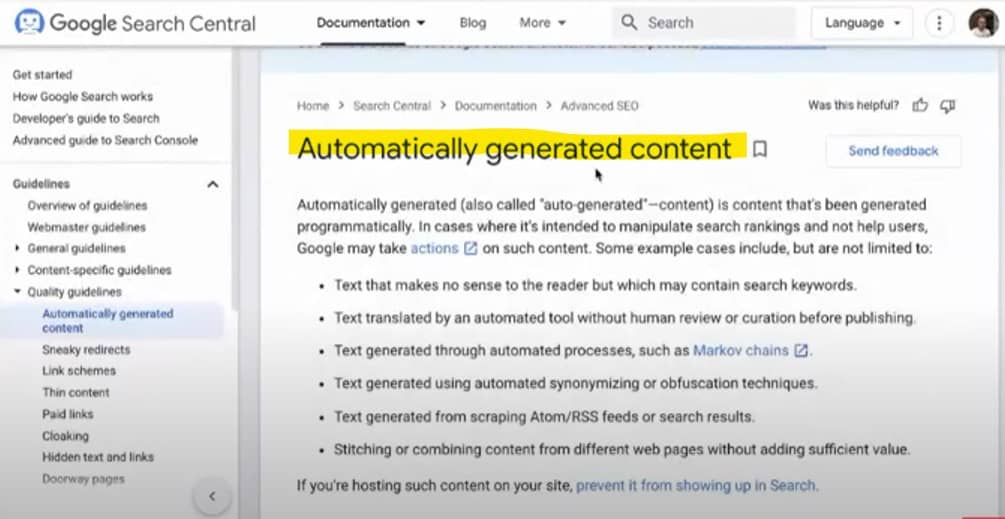Bookmark the page with bookmark icon
Image resolution: width=1005 pixels, height=519 pixels.
(760, 149)
